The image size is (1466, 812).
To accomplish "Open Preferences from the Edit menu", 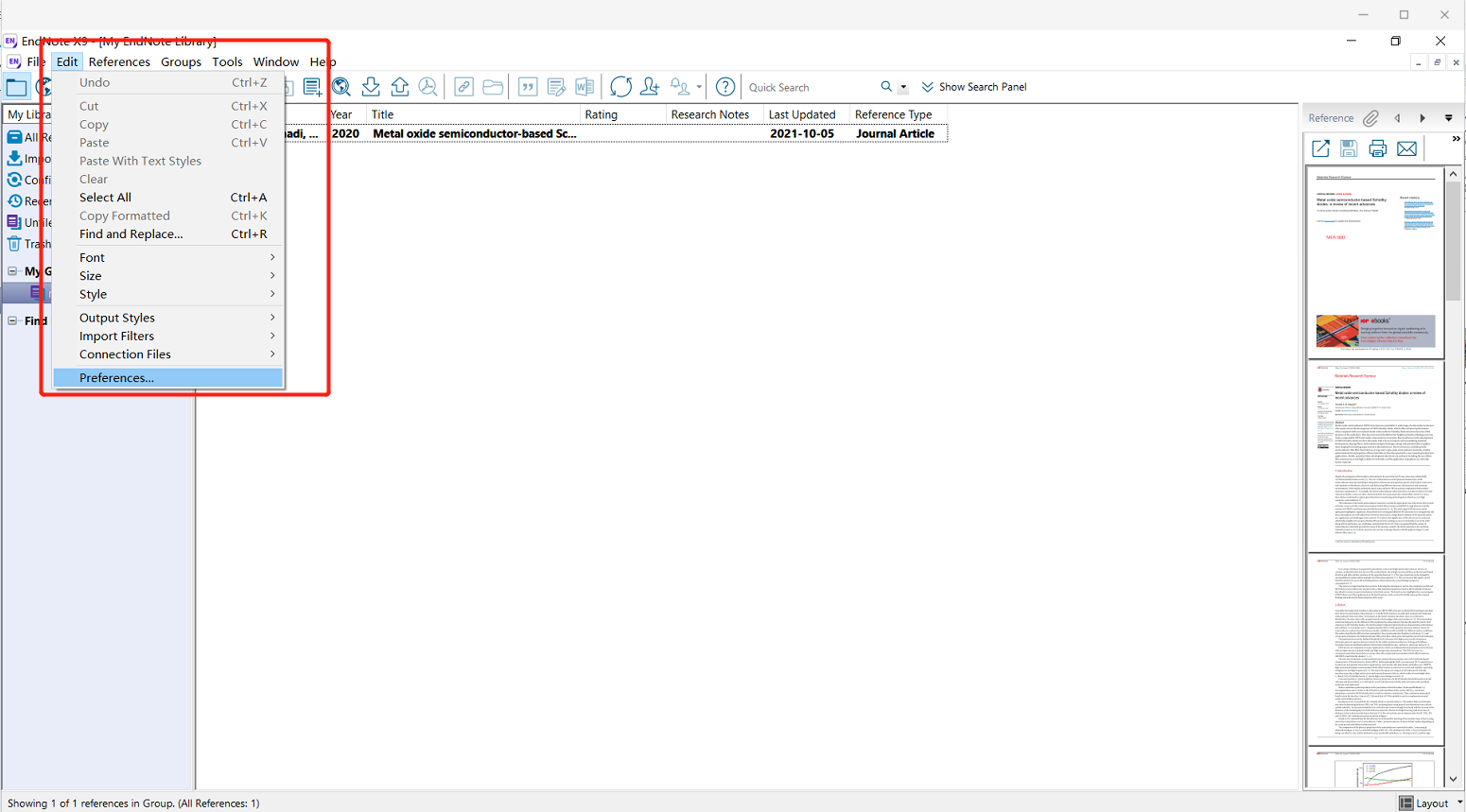I will point(115,377).
